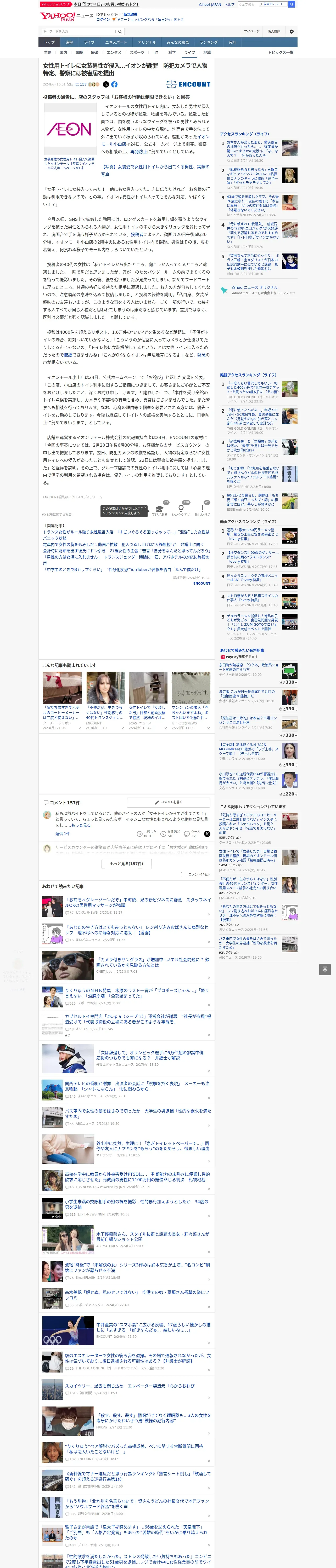This screenshot has height=1568, width=336.
Task: Select the エキスパート tab
Action: click(116, 43)
